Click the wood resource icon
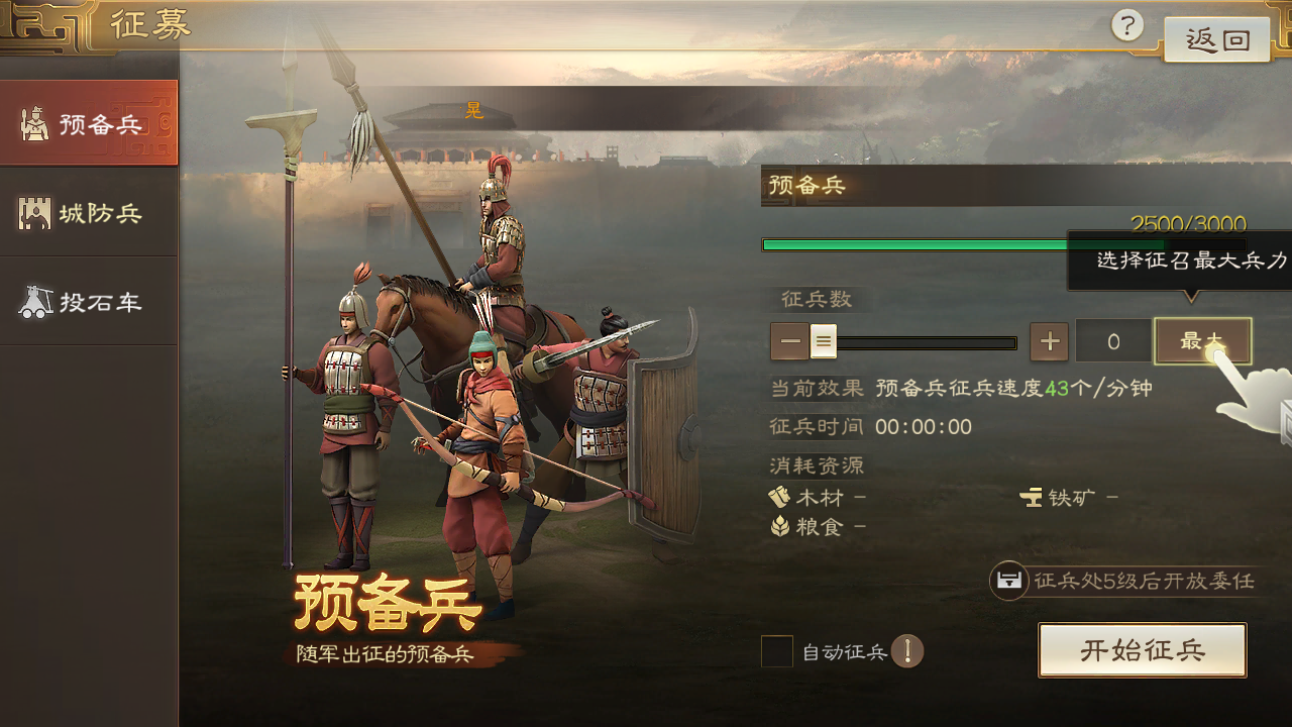1292x727 pixels. tap(779, 497)
